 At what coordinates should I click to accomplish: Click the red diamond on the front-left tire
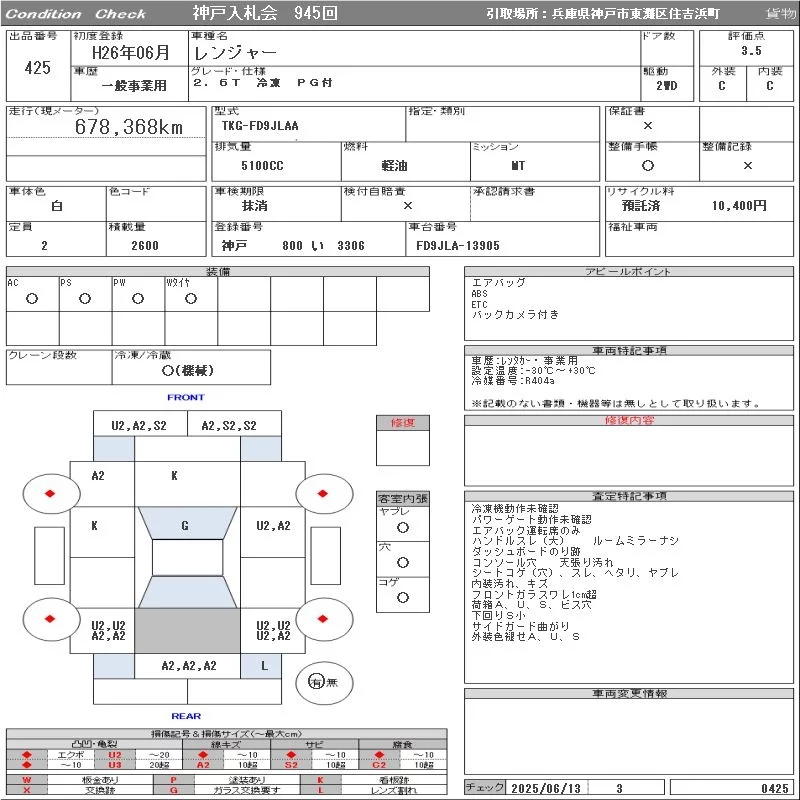pos(50,493)
